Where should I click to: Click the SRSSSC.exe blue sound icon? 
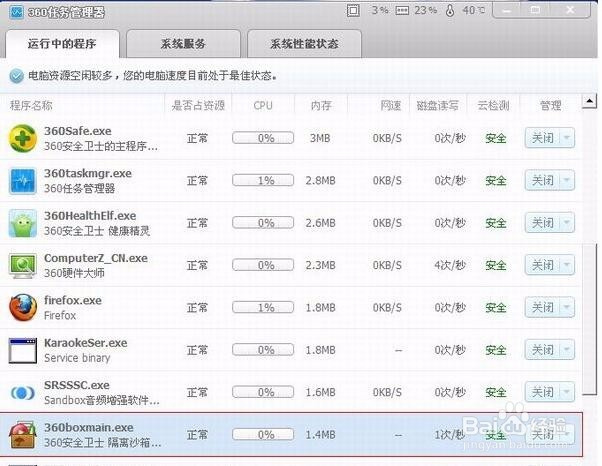pos(23,393)
